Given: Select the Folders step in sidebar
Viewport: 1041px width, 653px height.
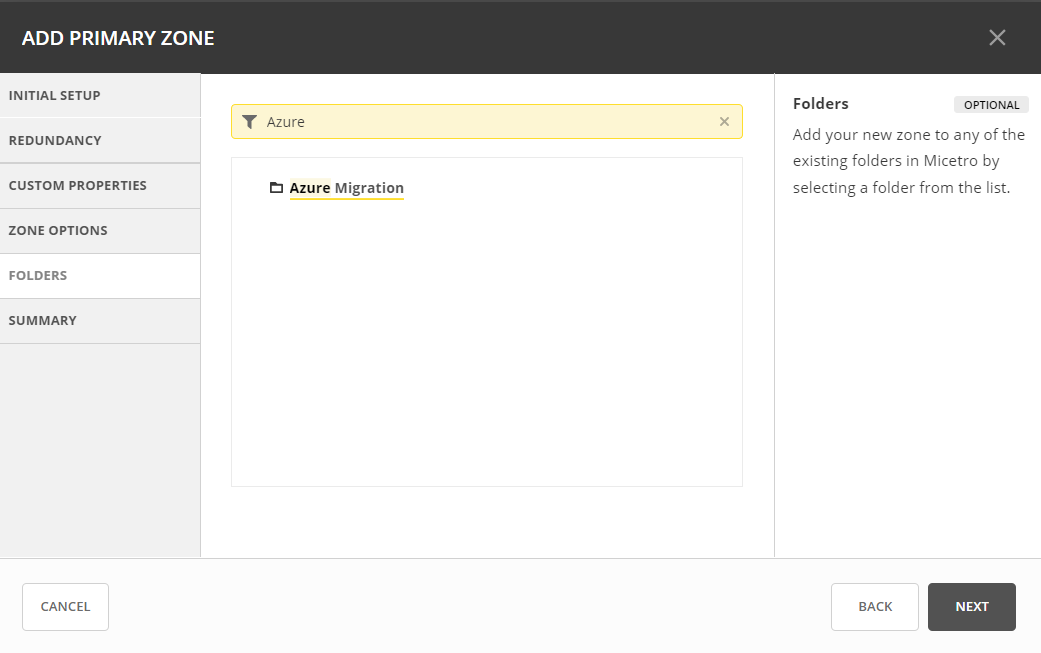Looking at the screenshot, I should click(100, 276).
